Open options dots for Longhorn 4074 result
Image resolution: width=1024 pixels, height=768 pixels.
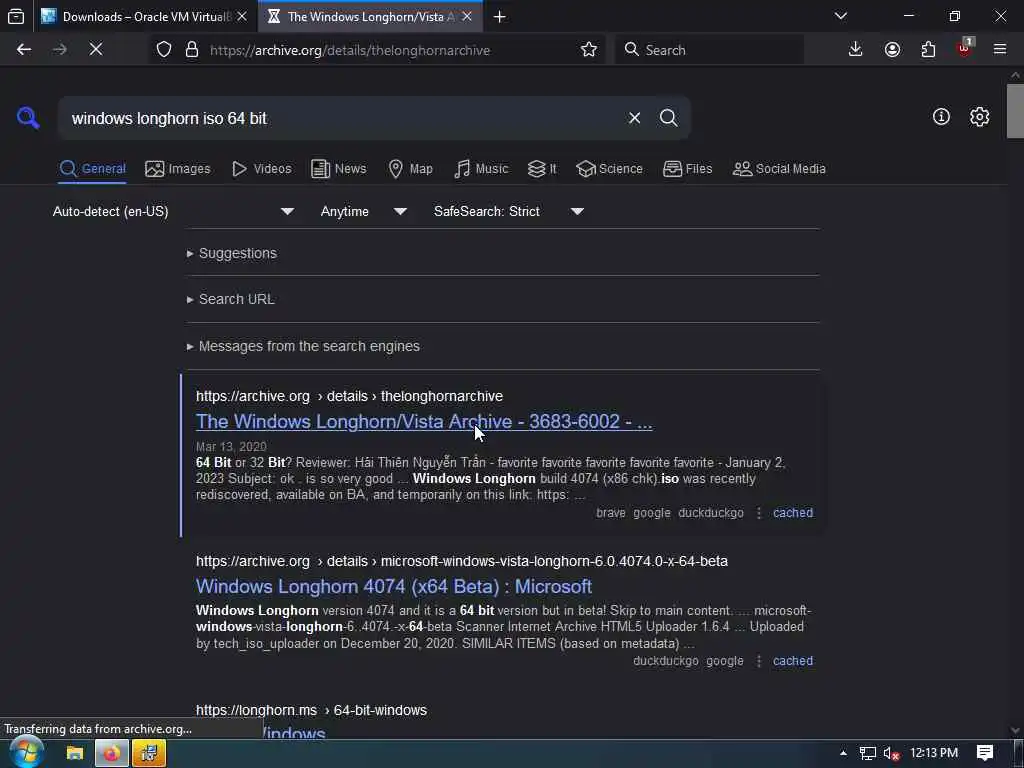click(758, 660)
